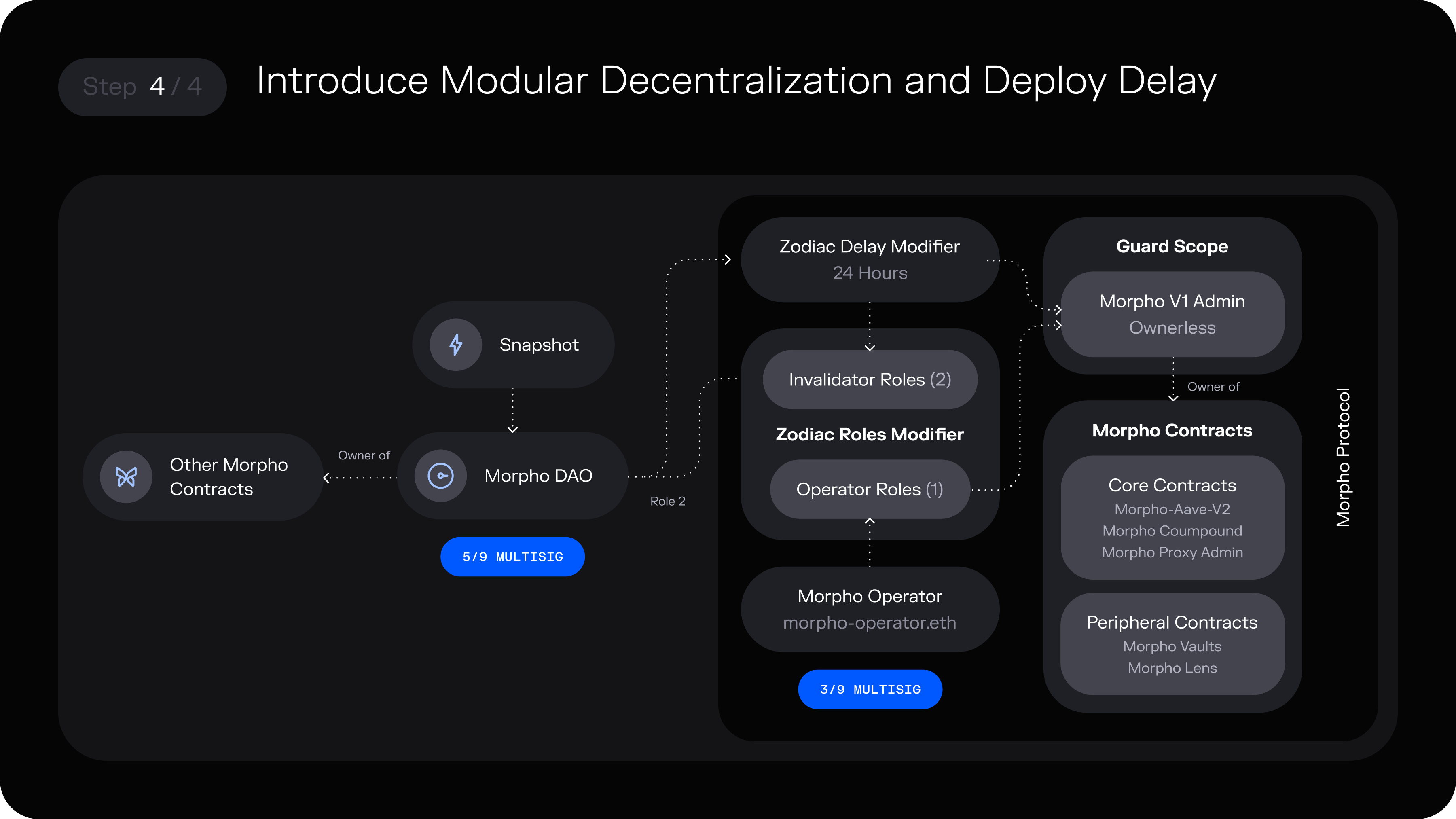Click the left arrow toward Other Morpho Contracts
Viewport: 1456px width, 819px height.
tap(327, 478)
